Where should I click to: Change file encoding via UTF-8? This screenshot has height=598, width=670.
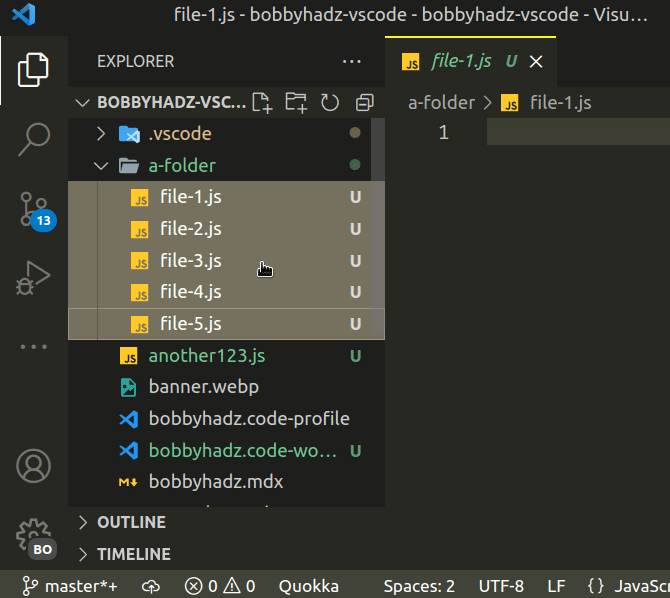click(501, 586)
